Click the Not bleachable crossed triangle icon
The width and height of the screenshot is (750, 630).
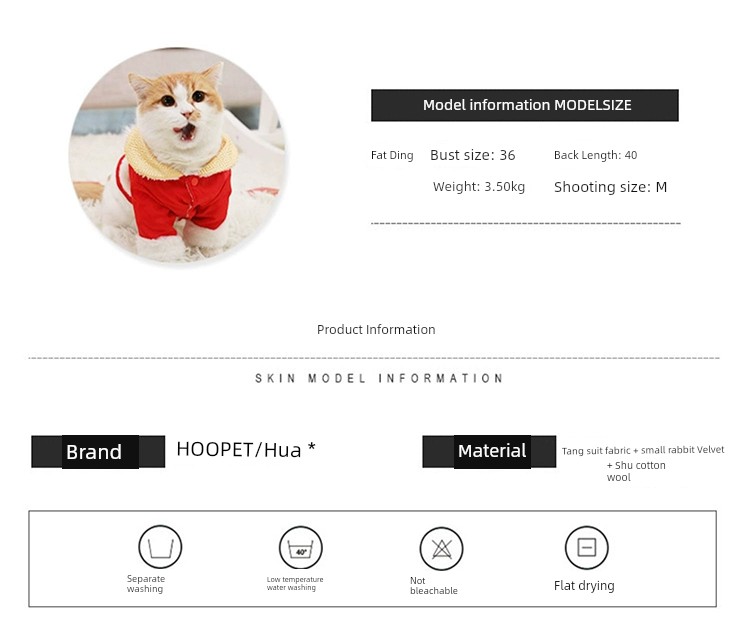click(441, 549)
